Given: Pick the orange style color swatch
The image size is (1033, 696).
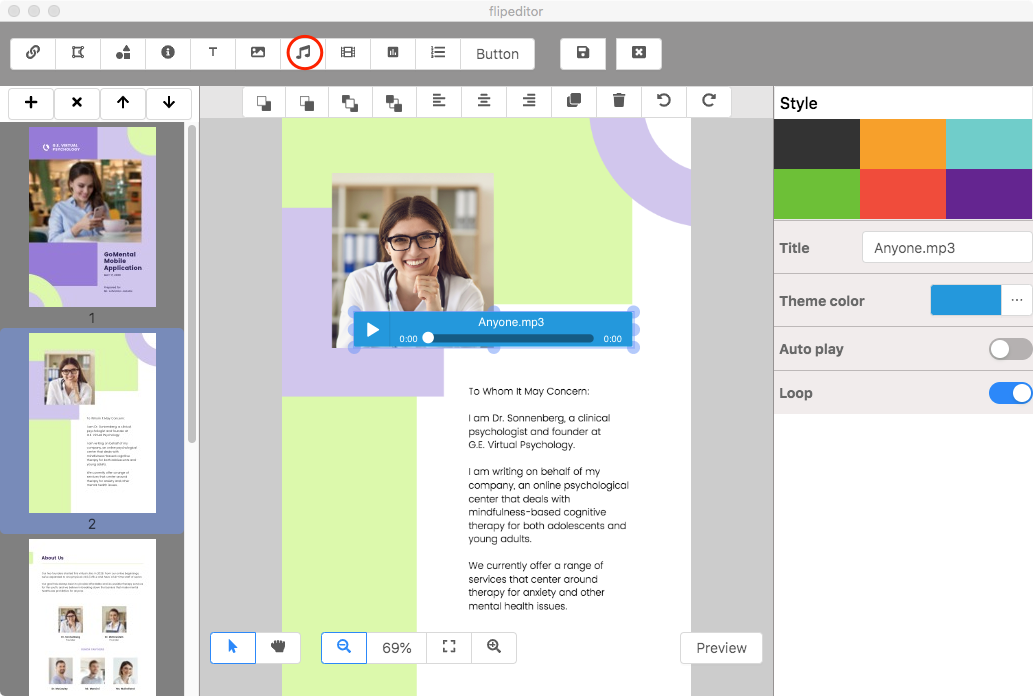Looking at the screenshot, I should pos(903,144).
